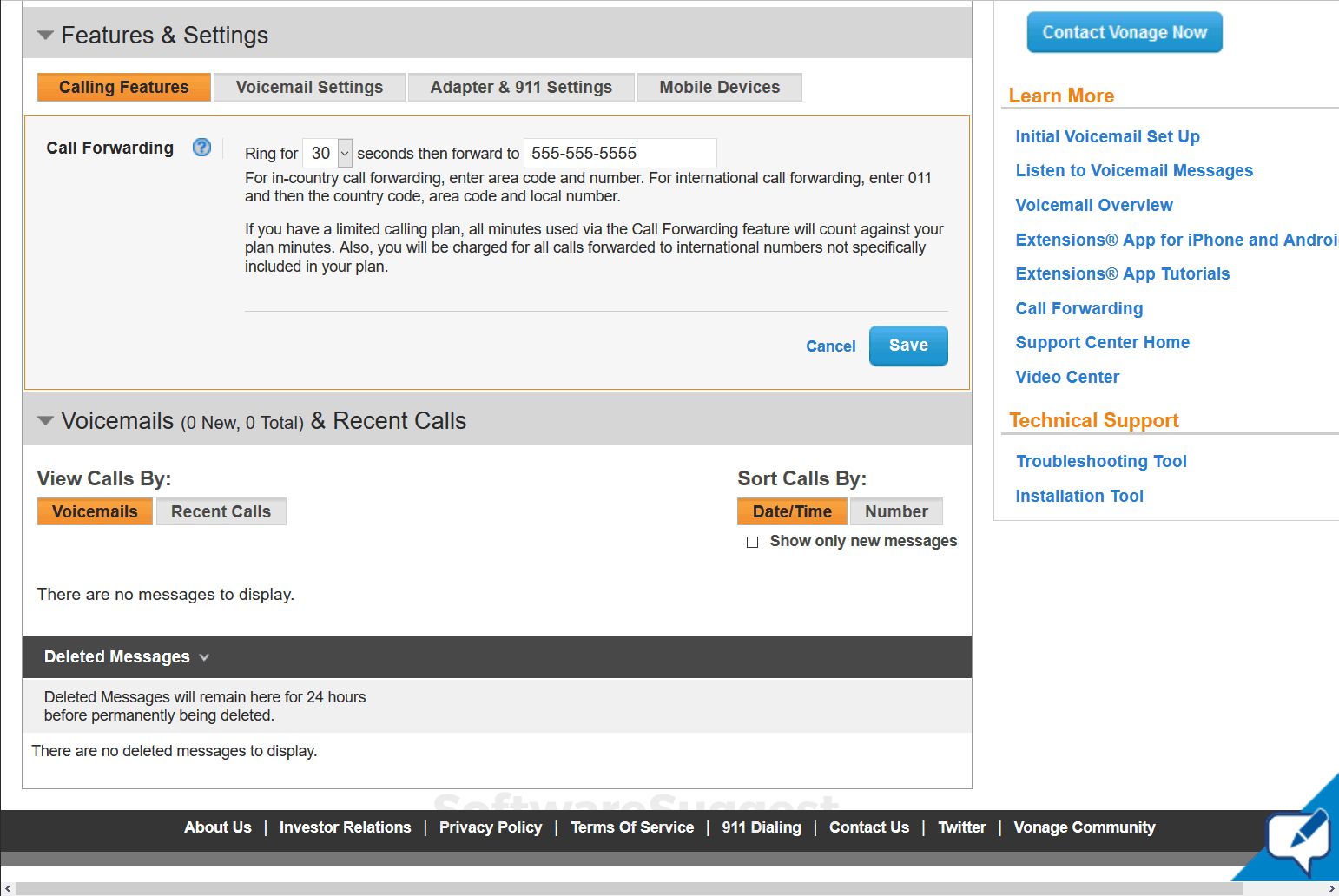Save the call forwarding settings
Viewport: 1339px width, 896px height.
[908, 346]
